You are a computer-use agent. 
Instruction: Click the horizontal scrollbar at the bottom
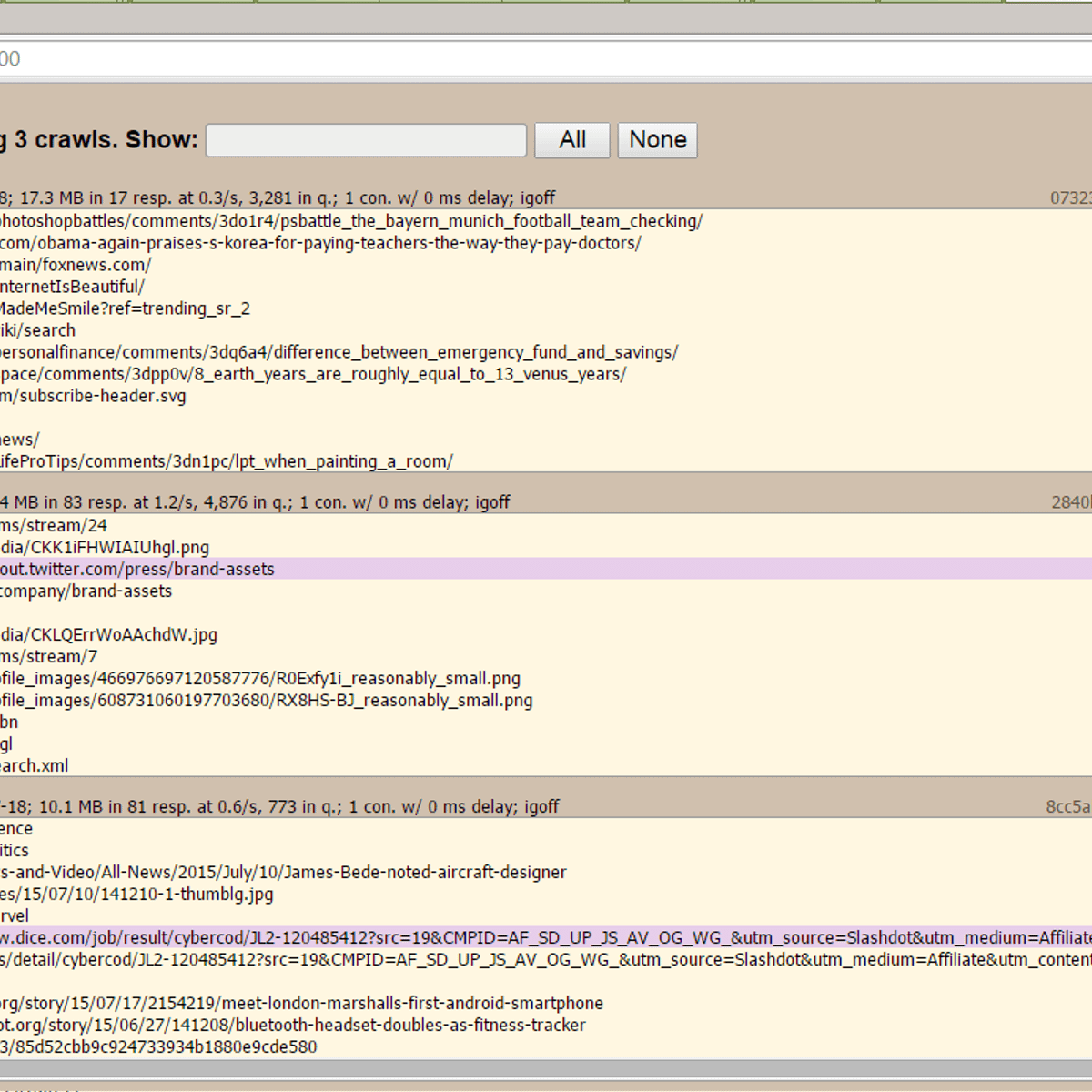click(x=546, y=1067)
